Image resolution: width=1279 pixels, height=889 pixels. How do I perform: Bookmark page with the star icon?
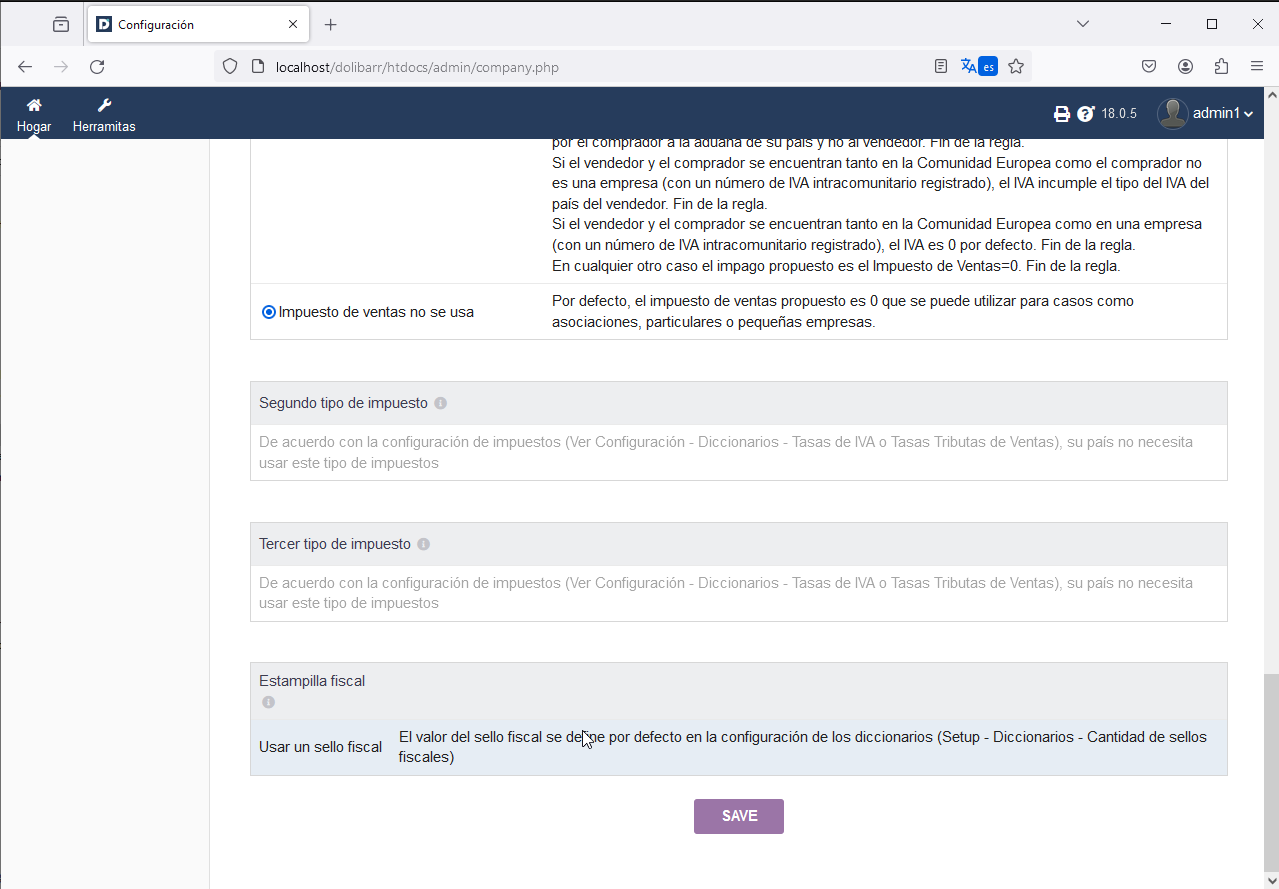1016,67
